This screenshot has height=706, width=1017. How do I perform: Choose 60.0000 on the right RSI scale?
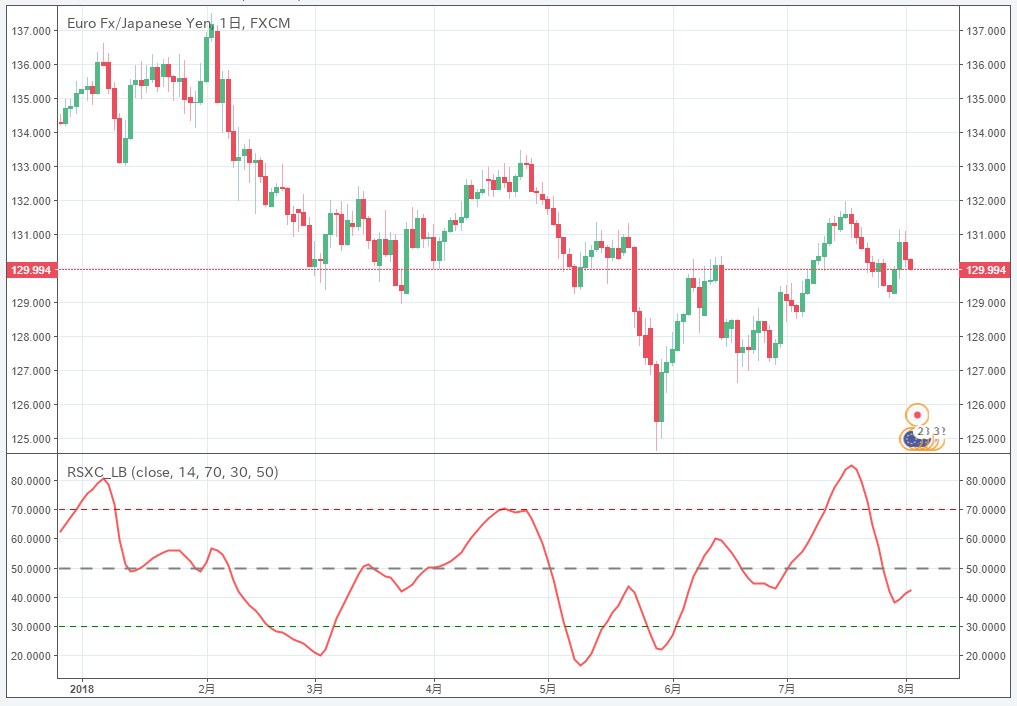click(986, 539)
